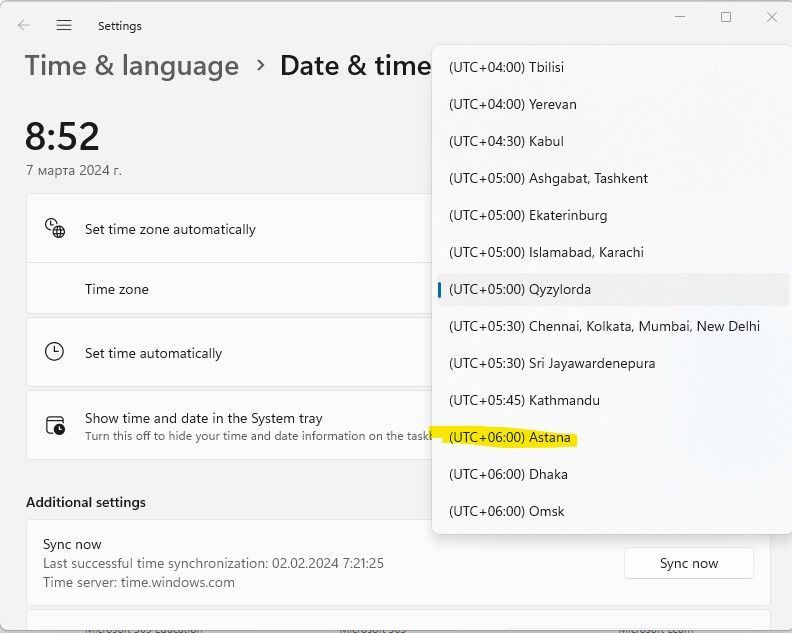Minimize the Settings window
The height and width of the screenshot is (633, 792).
pos(680,17)
